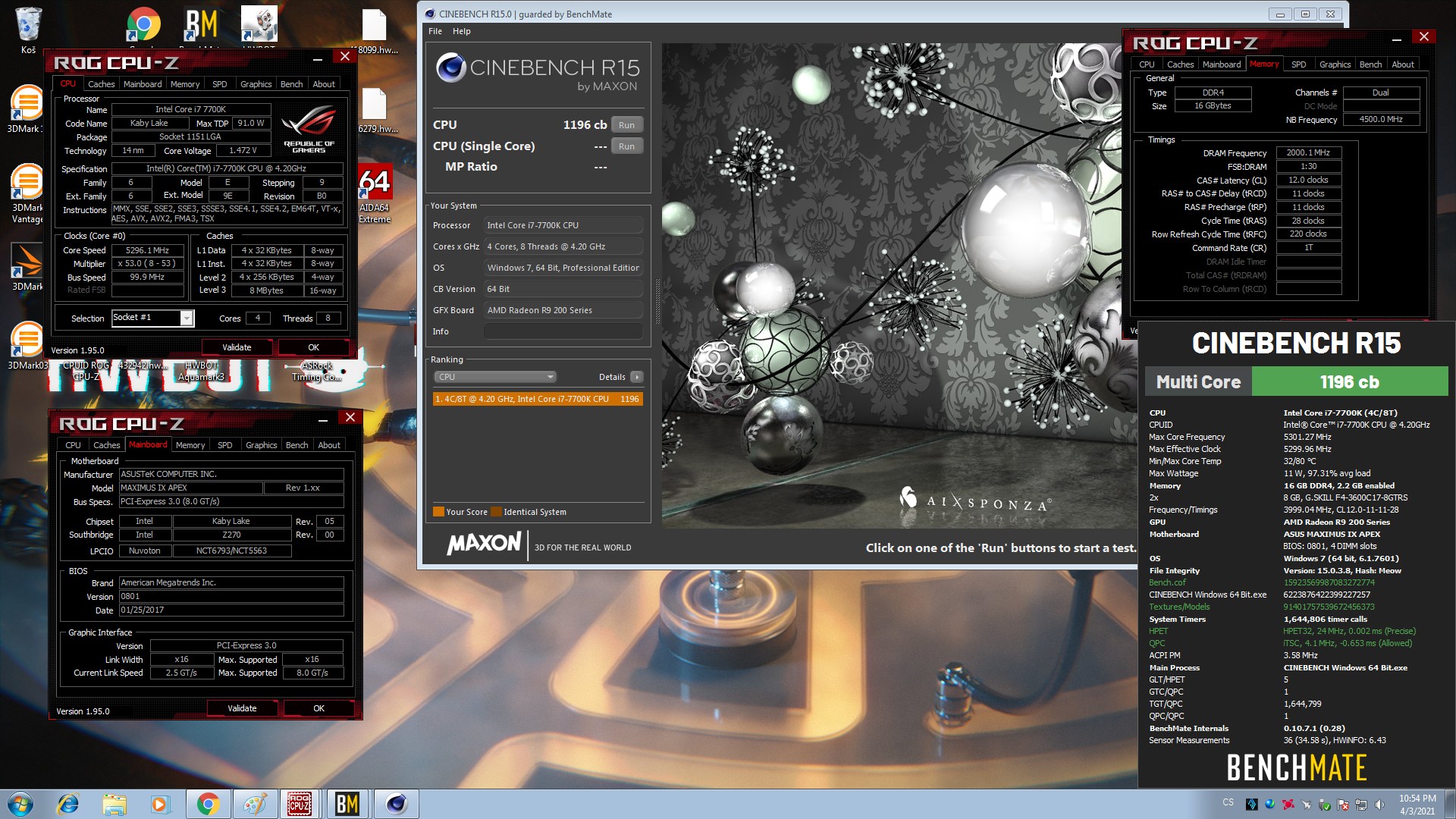Expand ranking Details arrow in Cinebench

click(x=637, y=377)
